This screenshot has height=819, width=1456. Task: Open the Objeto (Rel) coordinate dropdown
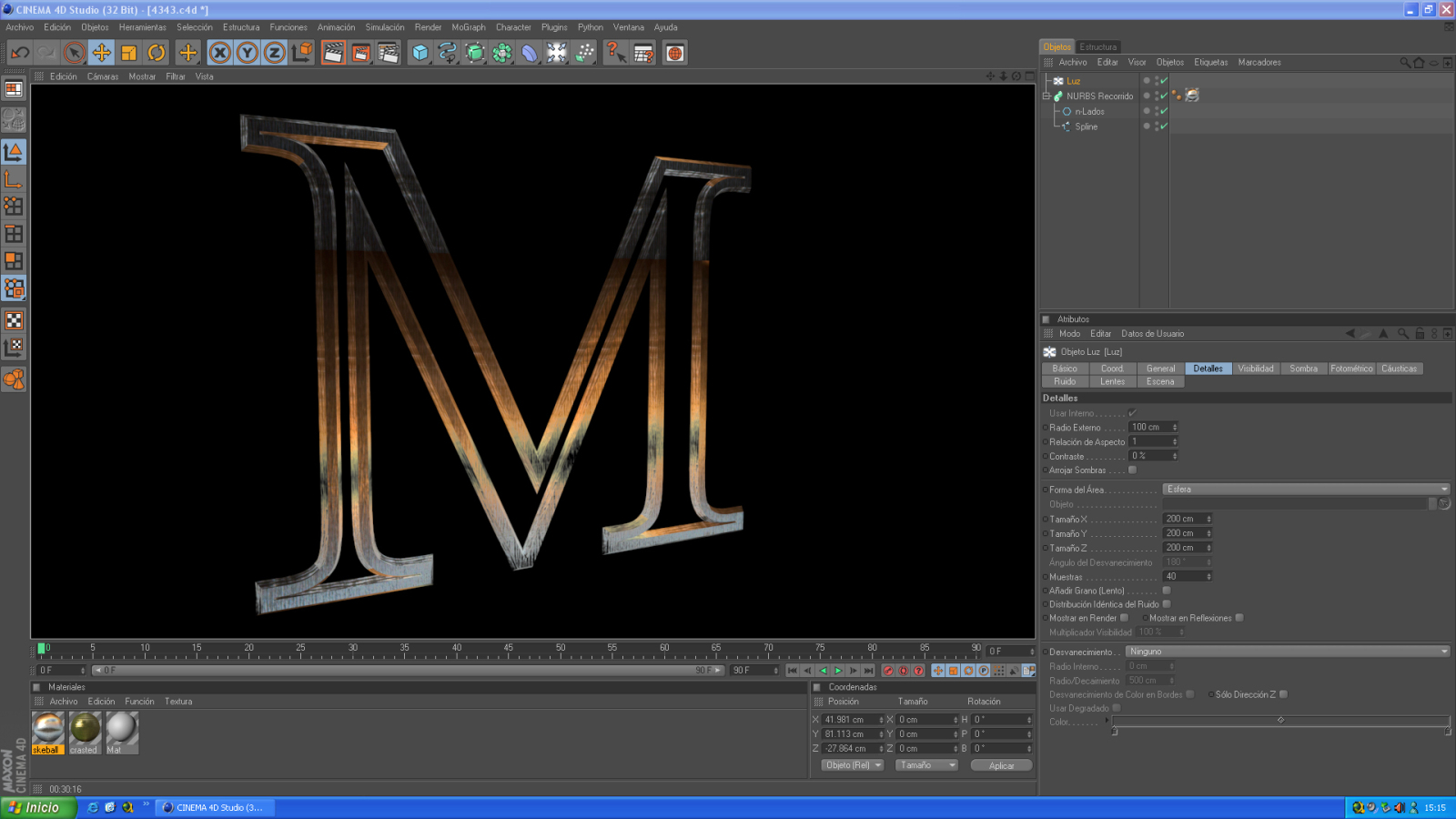[853, 765]
